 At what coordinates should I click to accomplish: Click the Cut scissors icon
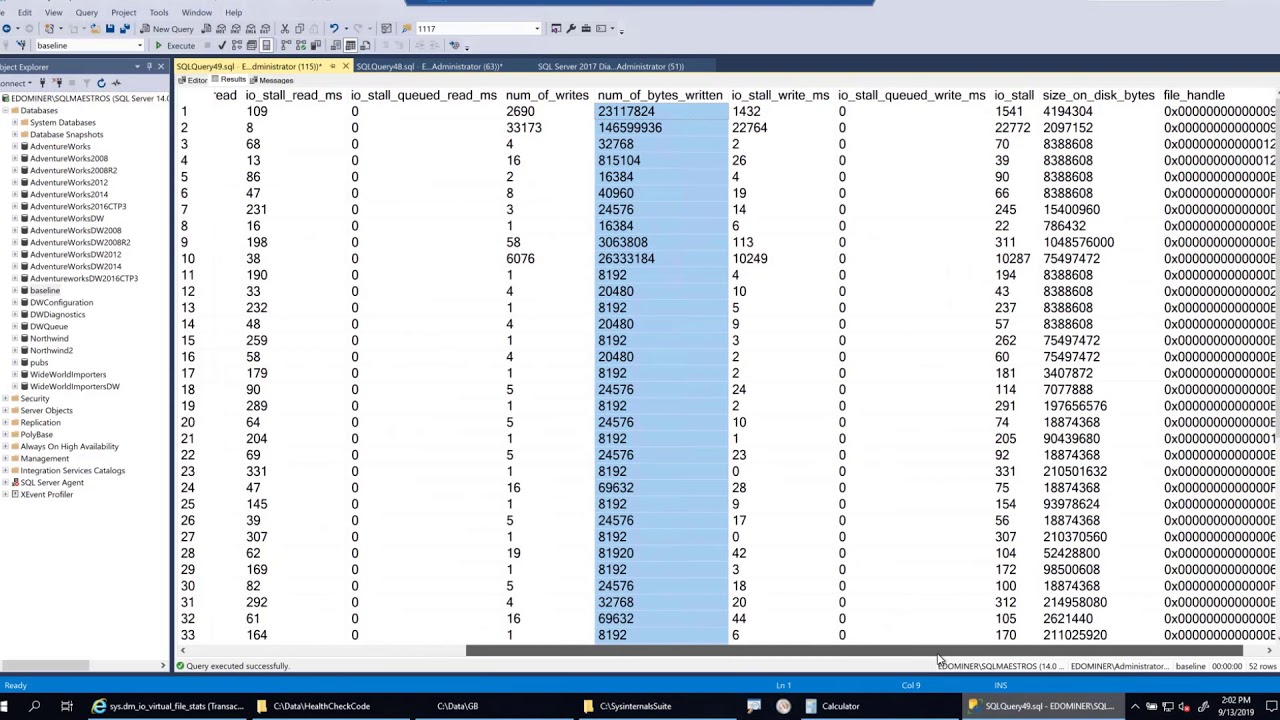(x=285, y=28)
